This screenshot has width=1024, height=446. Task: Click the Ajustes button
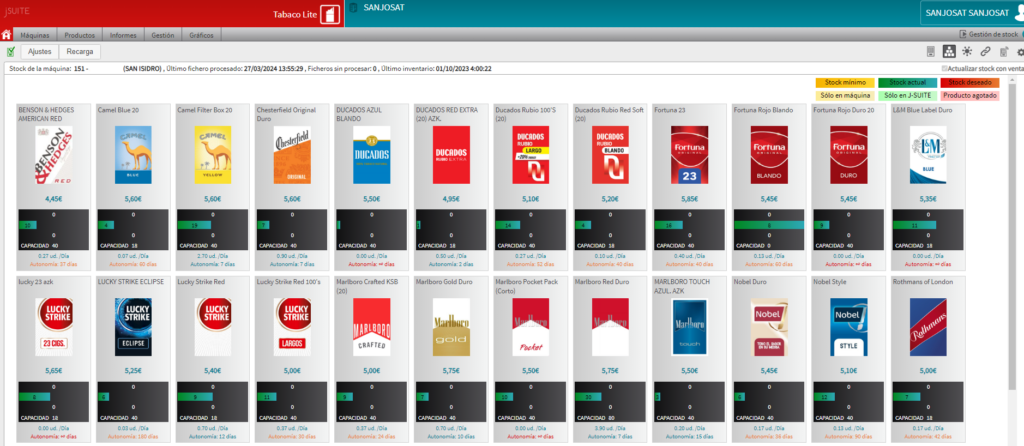point(40,52)
